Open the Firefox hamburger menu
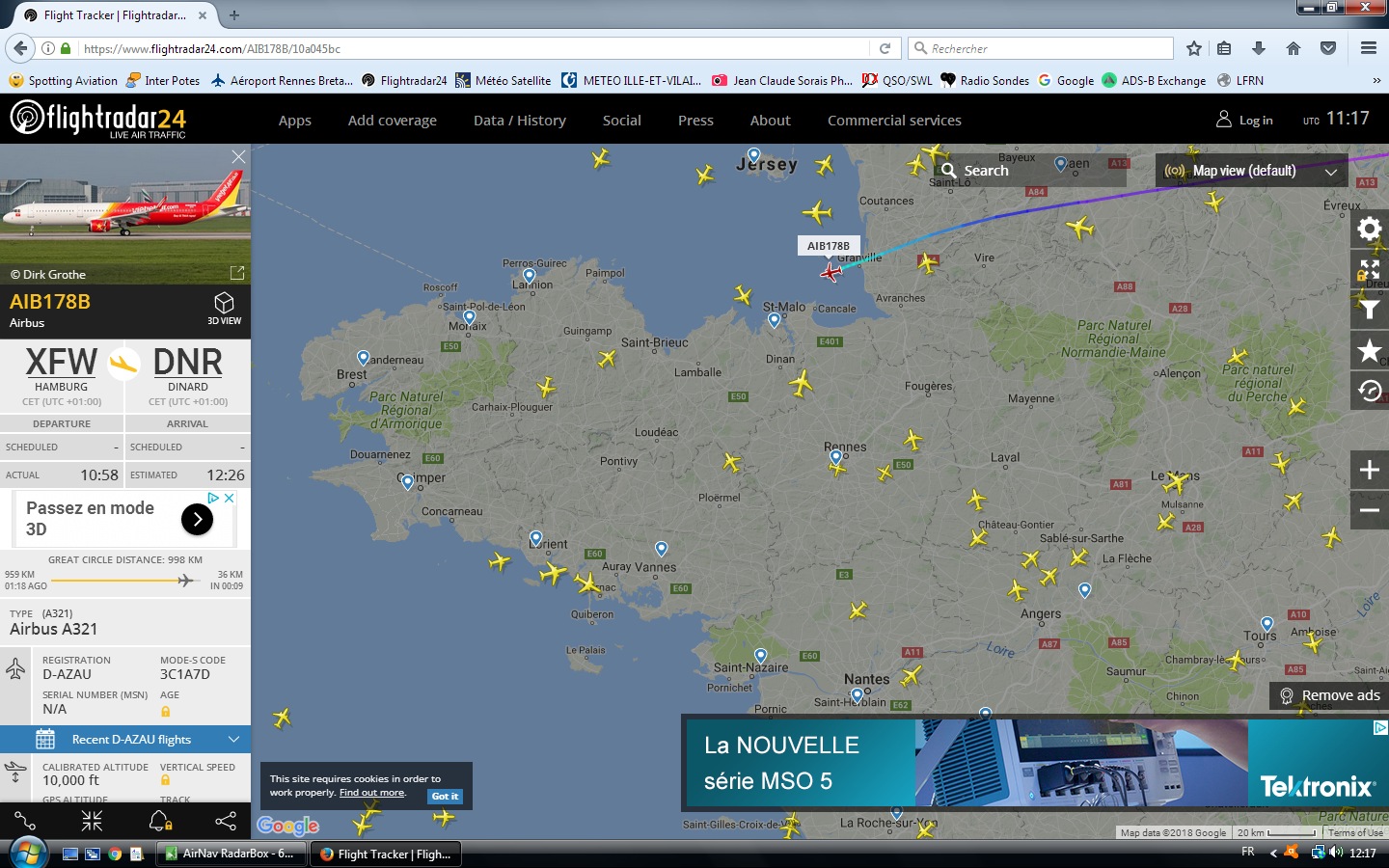The height and width of the screenshot is (868, 1389). (1369, 48)
